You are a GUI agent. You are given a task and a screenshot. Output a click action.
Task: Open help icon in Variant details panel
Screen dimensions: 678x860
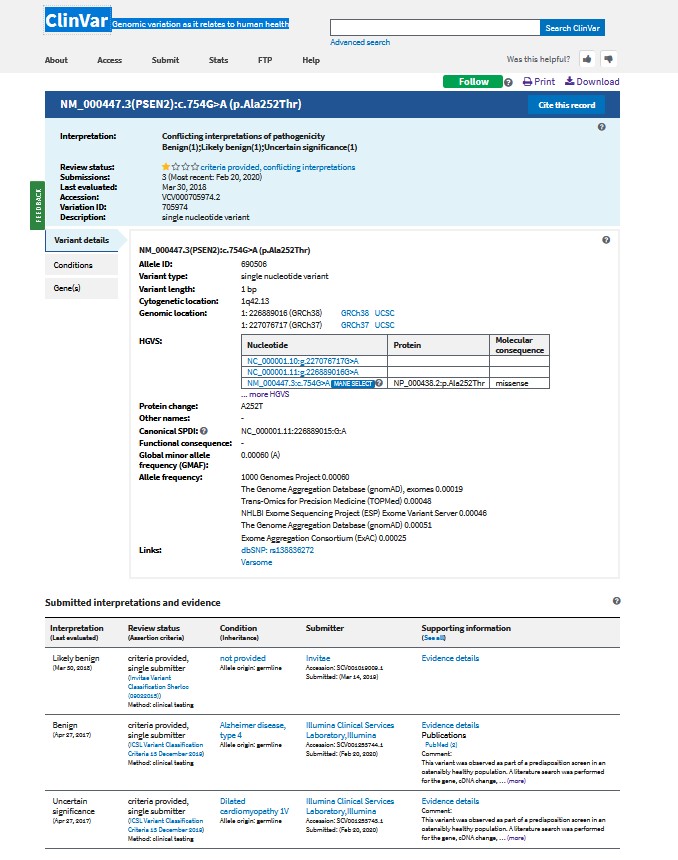pyautogui.click(x=606, y=240)
